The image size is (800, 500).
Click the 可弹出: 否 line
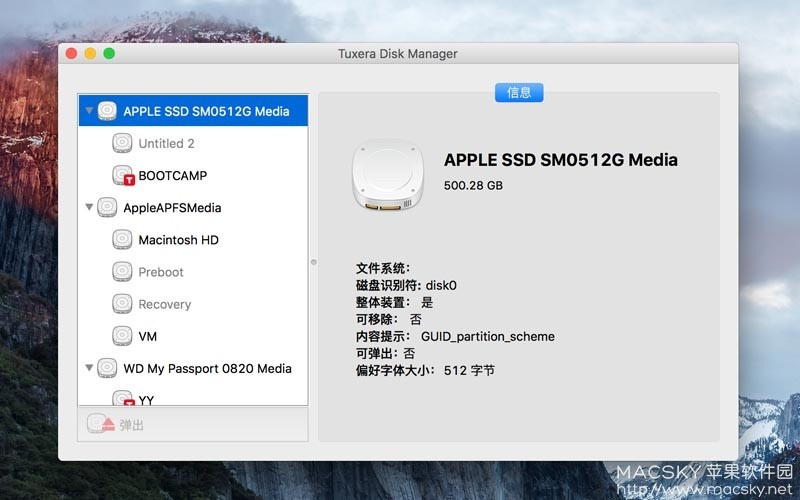pyautogui.click(x=386, y=354)
